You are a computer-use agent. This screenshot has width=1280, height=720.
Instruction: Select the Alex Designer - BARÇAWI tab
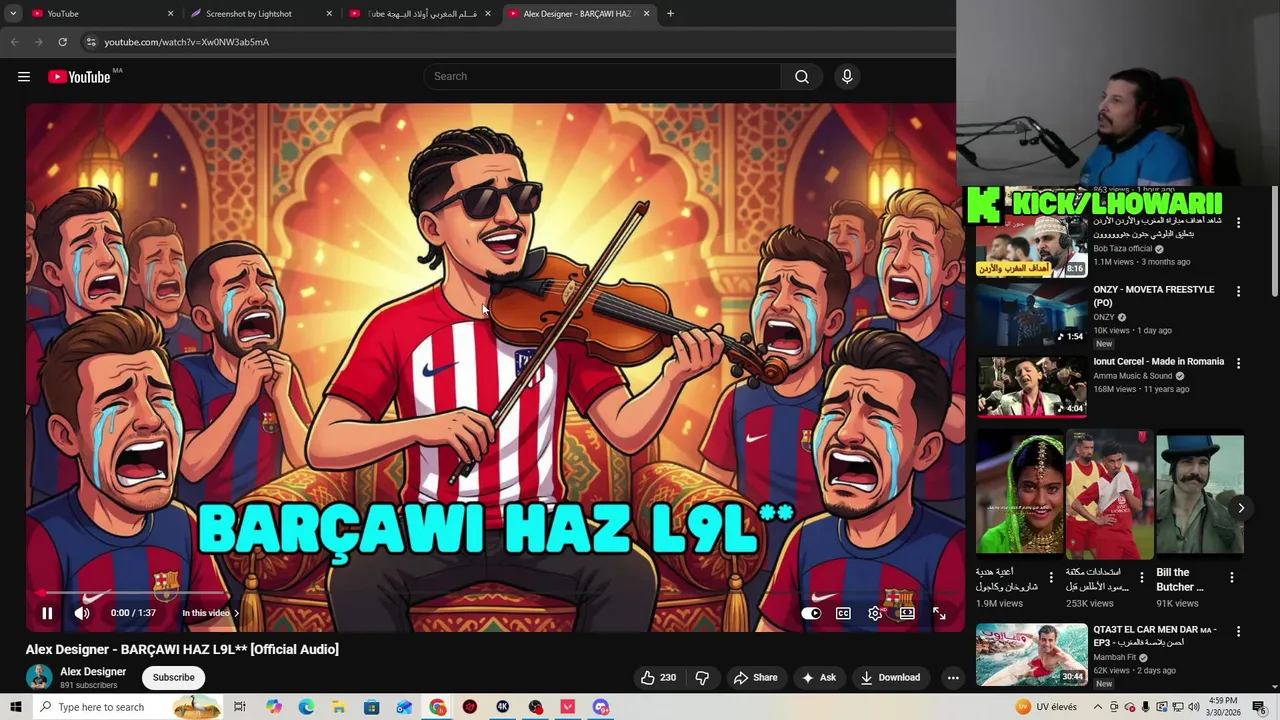[x=578, y=14]
